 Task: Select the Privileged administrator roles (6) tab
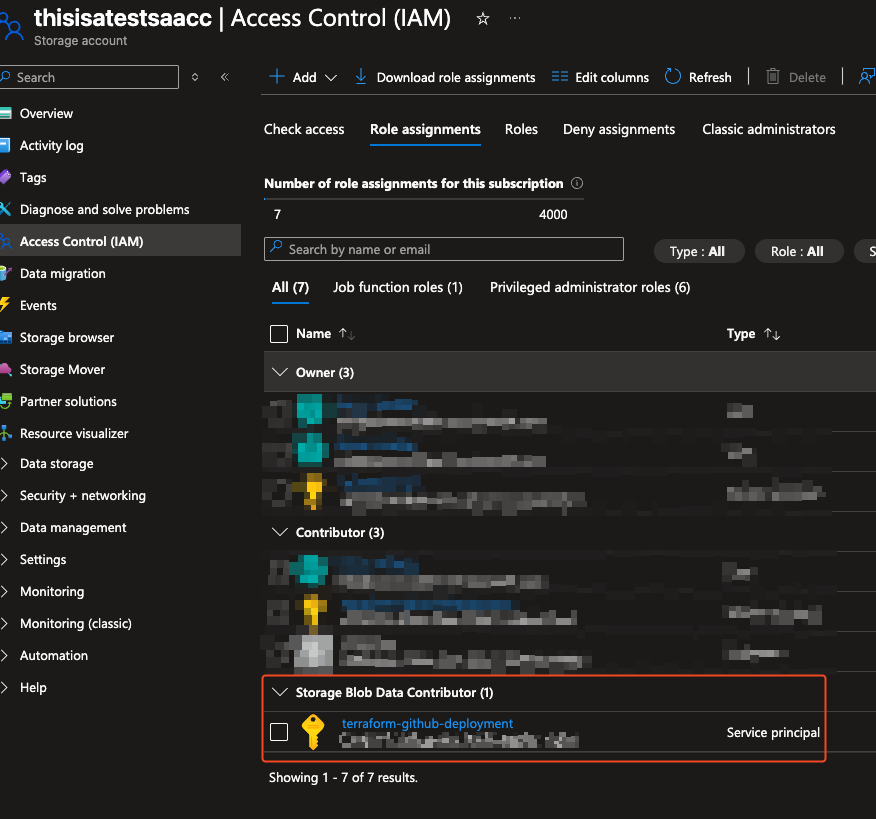click(x=590, y=287)
